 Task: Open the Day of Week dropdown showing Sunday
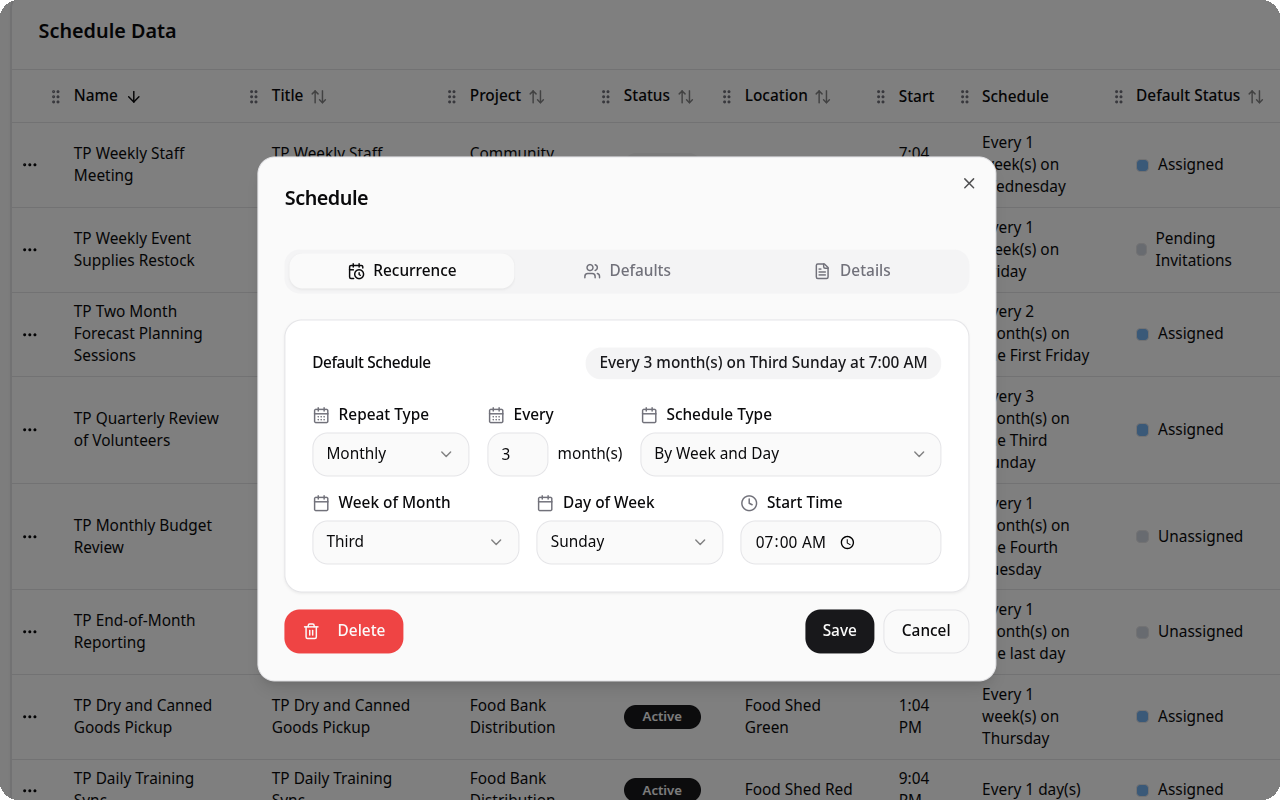[x=629, y=542]
